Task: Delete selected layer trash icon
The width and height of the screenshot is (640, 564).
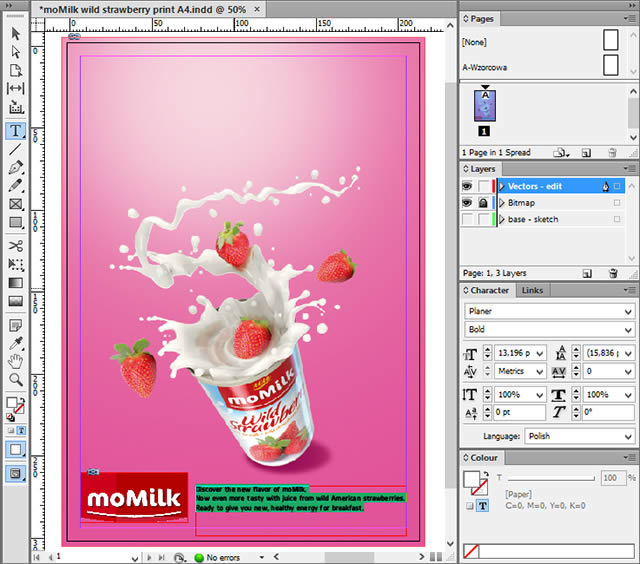Action: pos(613,273)
